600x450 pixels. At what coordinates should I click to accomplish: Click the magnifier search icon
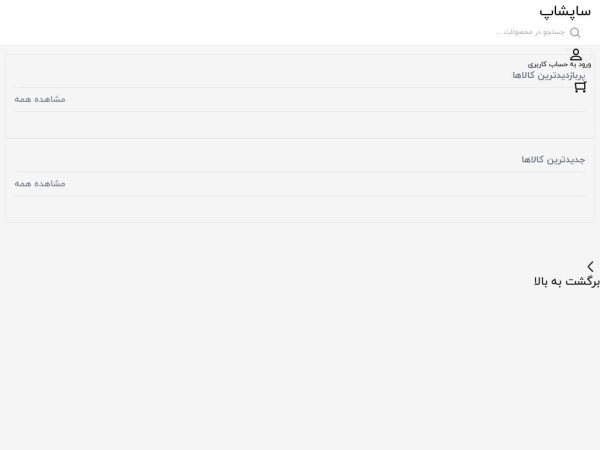[575, 33]
